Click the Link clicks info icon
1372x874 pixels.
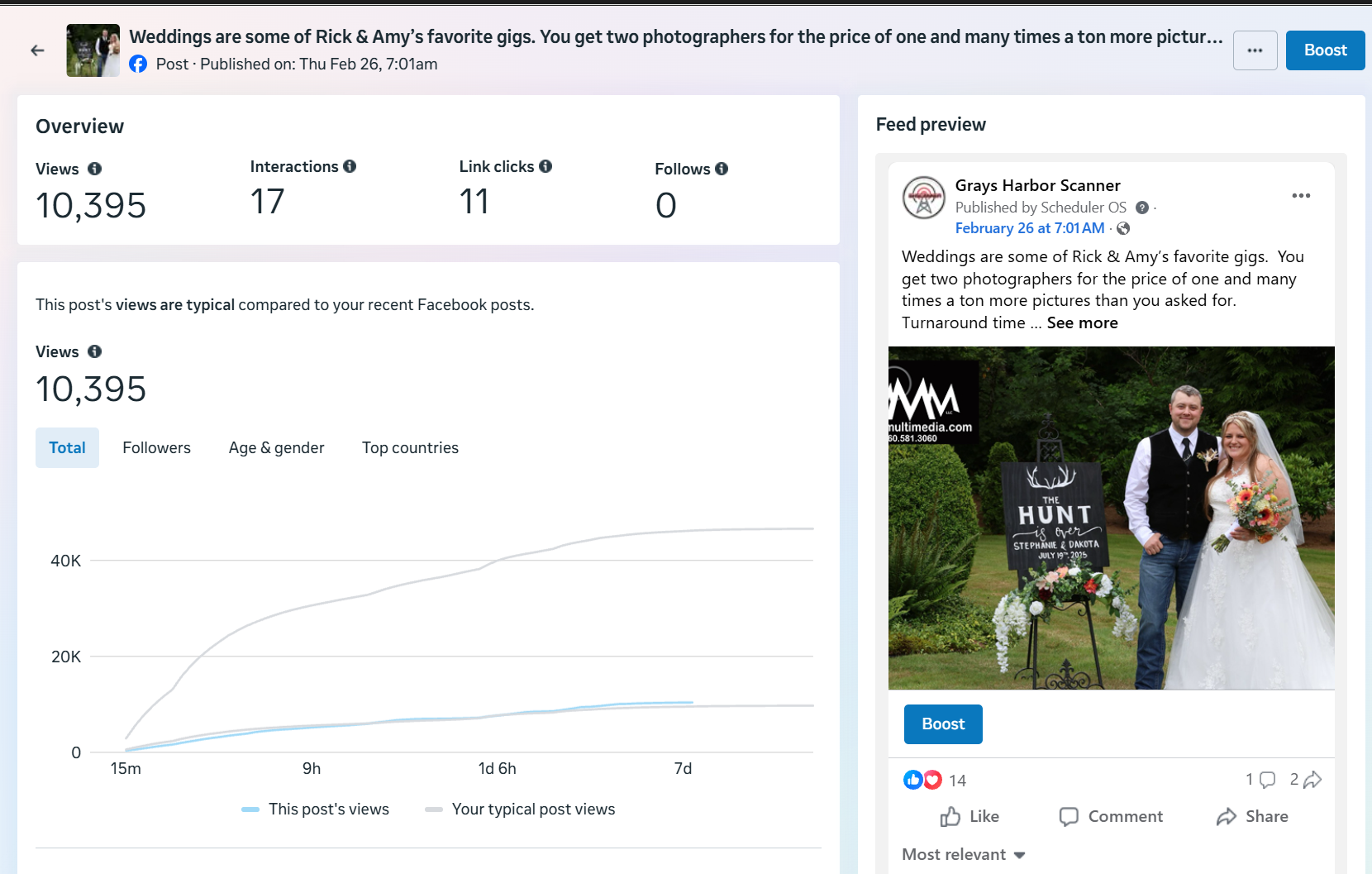[545, 166]
